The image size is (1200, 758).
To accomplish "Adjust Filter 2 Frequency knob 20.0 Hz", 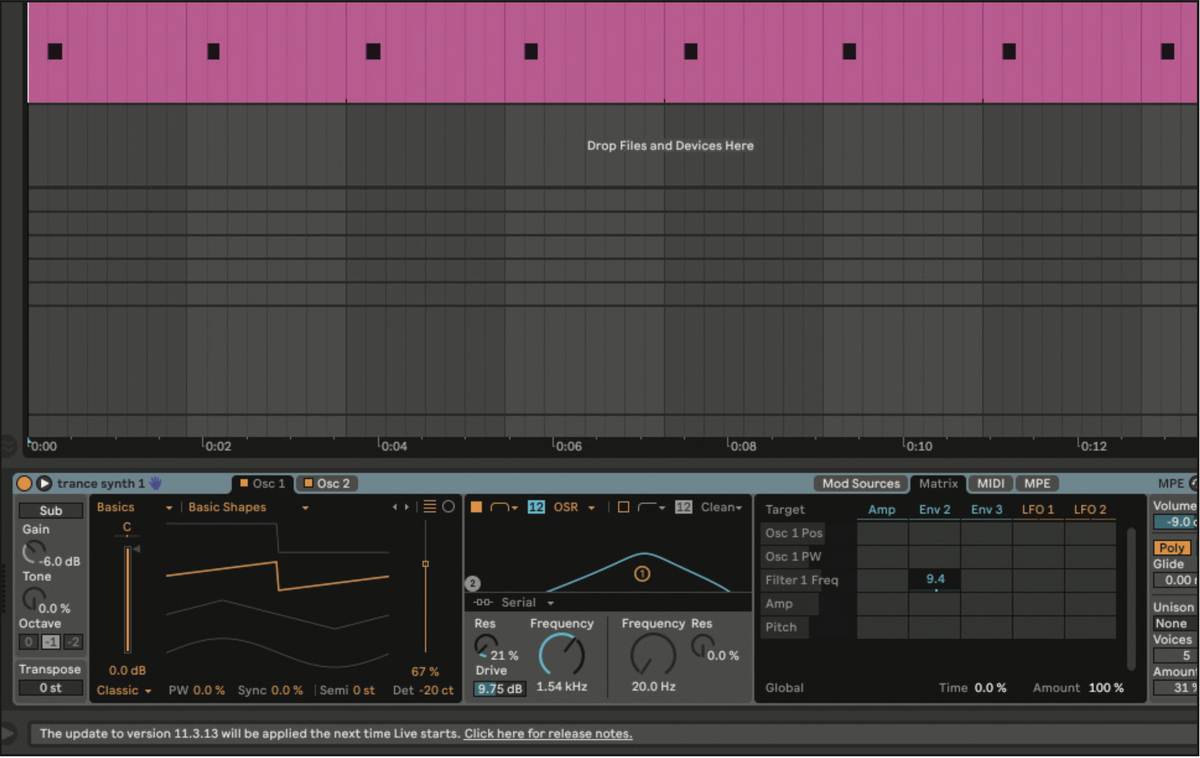I will [x=653, y=655].
